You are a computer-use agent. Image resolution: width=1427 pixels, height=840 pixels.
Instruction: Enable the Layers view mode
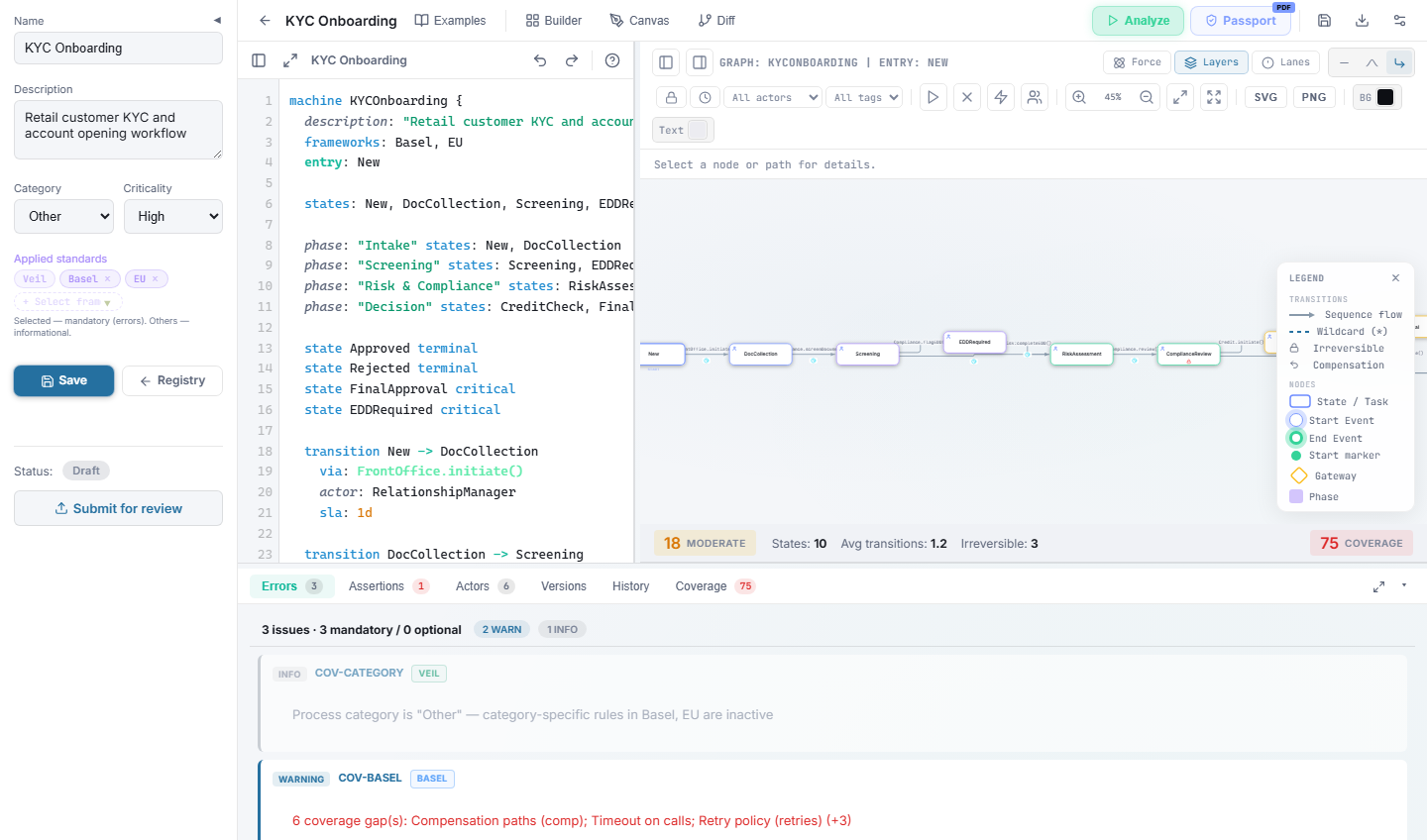[x=1210, y=61]
